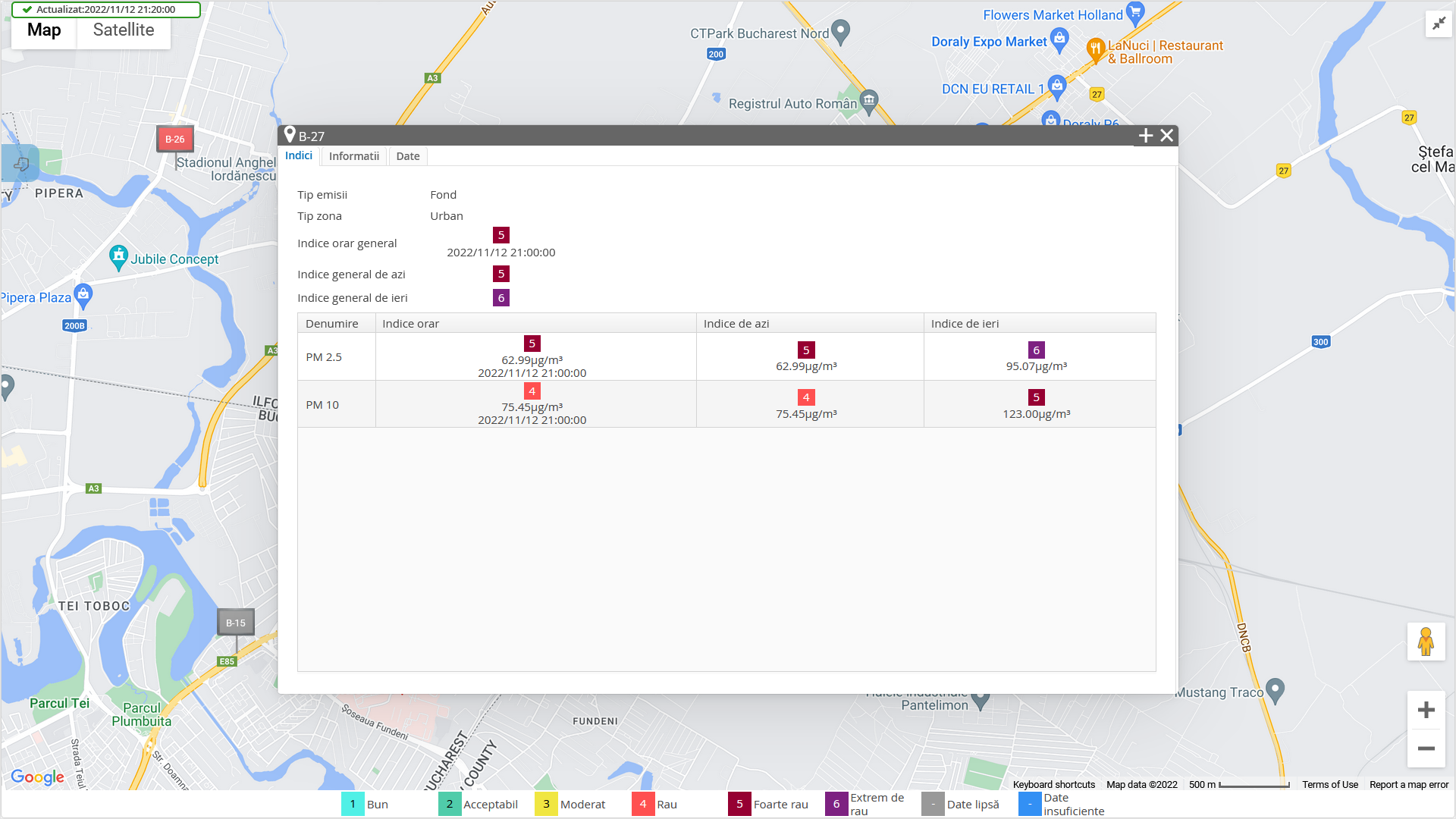Image resolution: width=1456 pixels, height=819 pixels.
Task: Click the B-15 station marker
Action: click(236, 623)
